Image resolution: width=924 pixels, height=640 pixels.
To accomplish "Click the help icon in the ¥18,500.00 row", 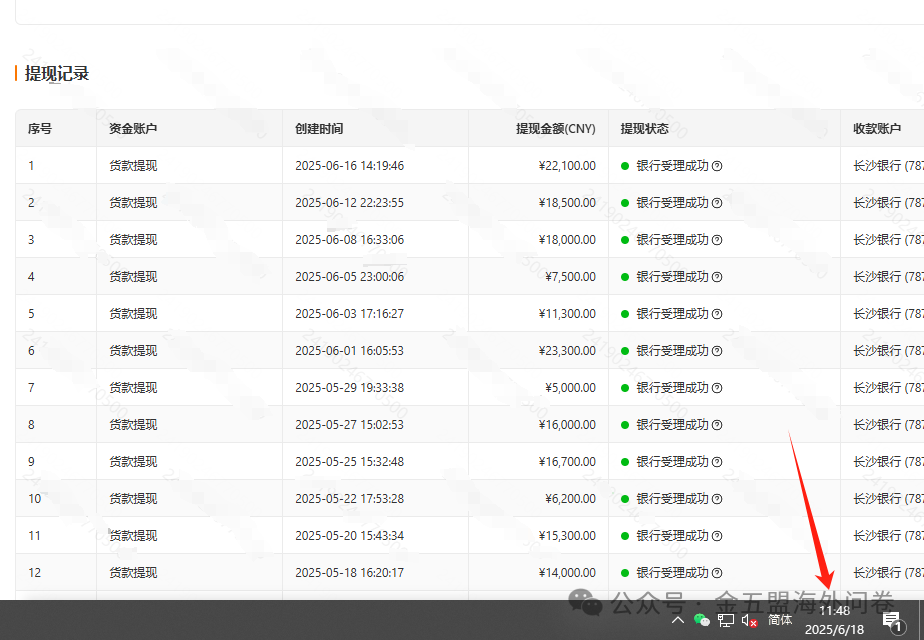I will click(x=717, y=203).
